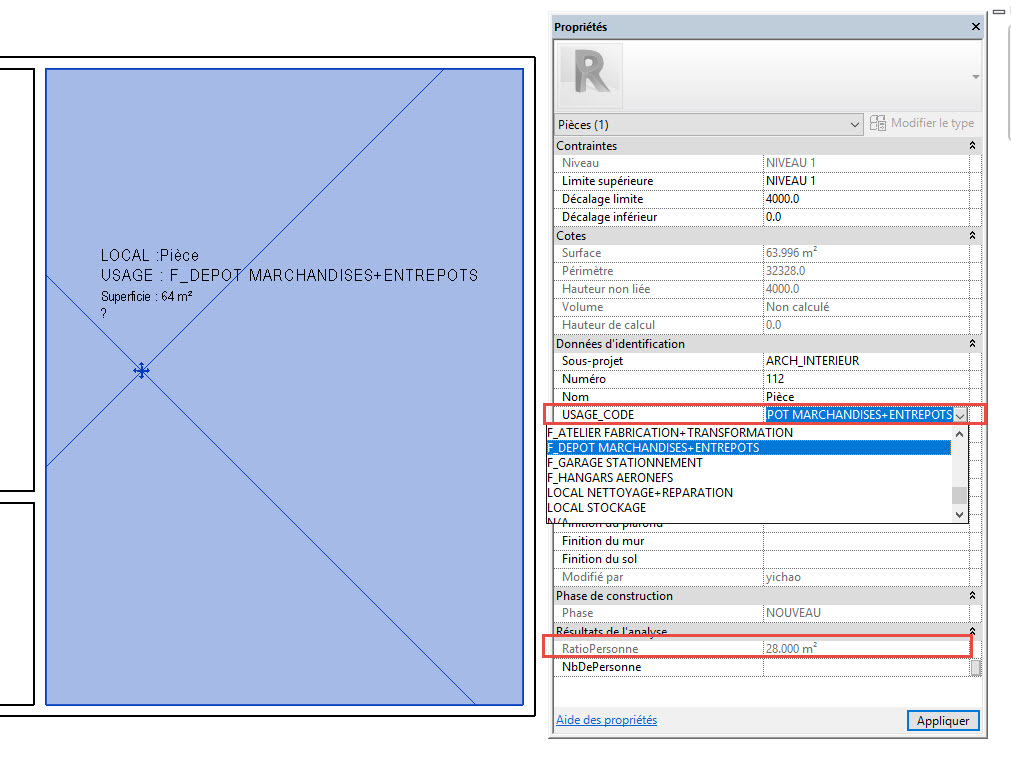This screenshot has height=759, width=1011.
Task: Collapse the Données d'identification section
Action: (x=972, y=344)
